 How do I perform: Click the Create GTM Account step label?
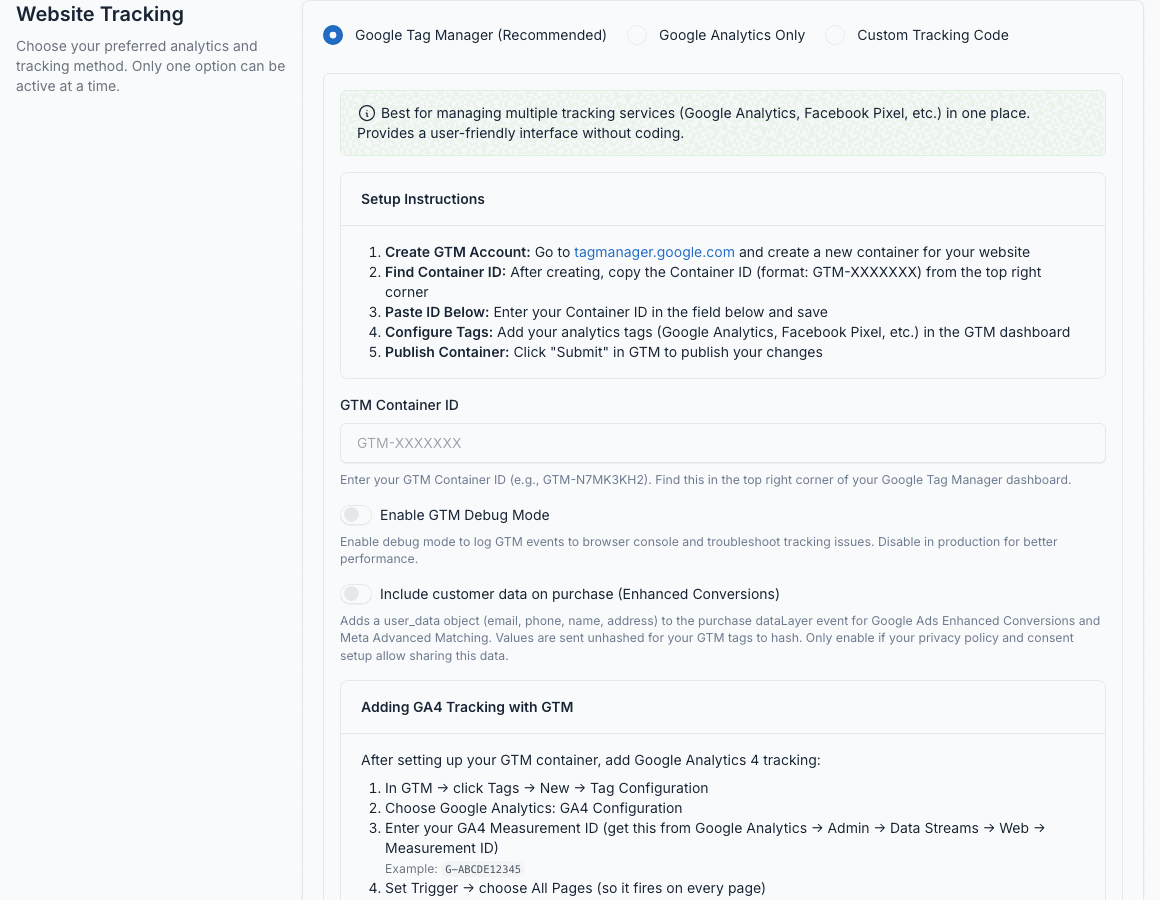point(457,252)
